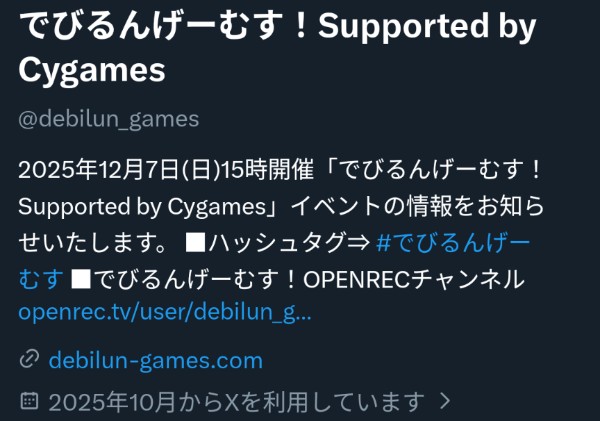600x421 pixels.
Task: Open the #でびるんげー hashtag on the third bio line
Action: (x=453, y=243)
